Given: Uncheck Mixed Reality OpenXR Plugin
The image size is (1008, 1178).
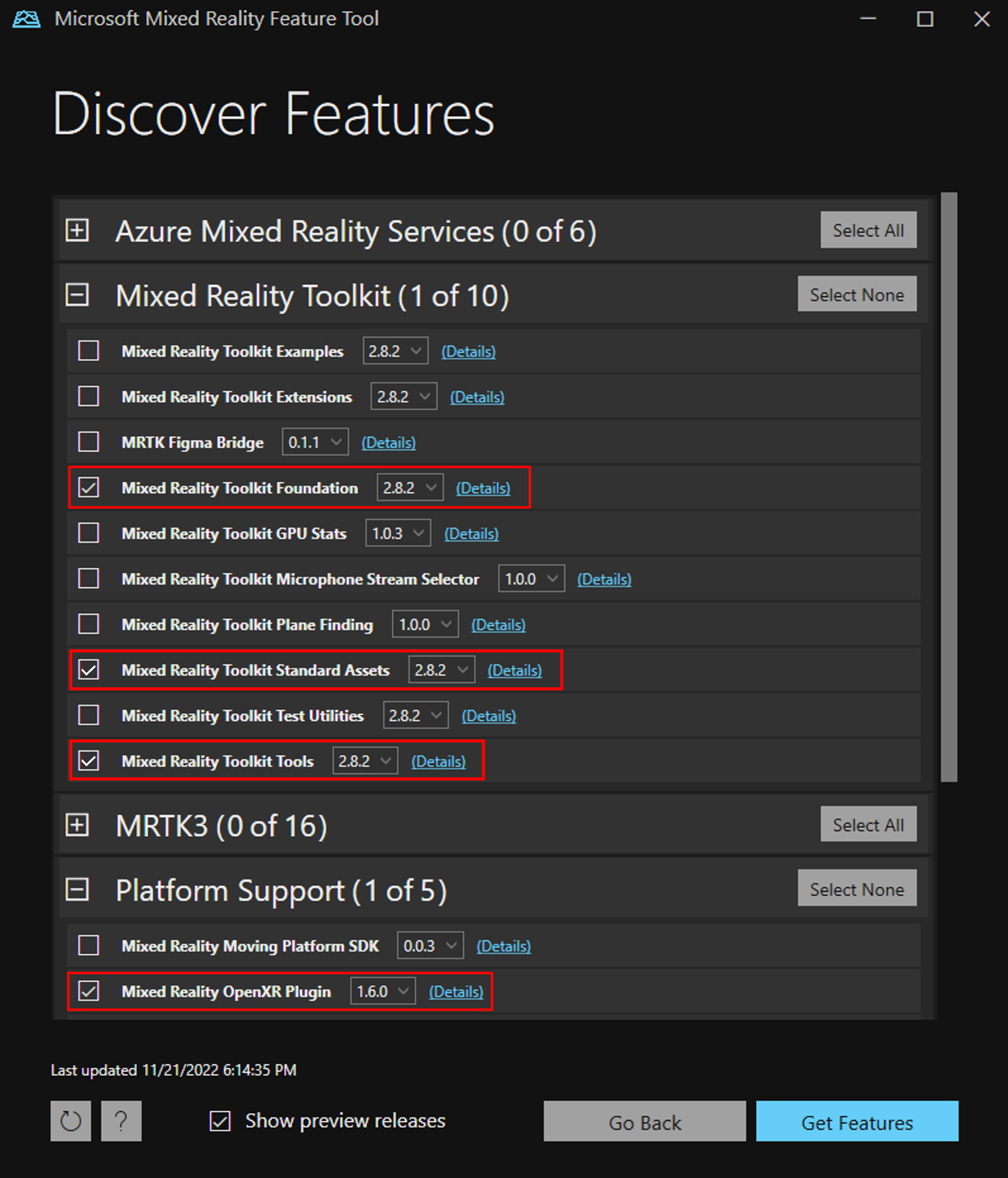Looking at the screenshot, I should click(x=88, y=991).
